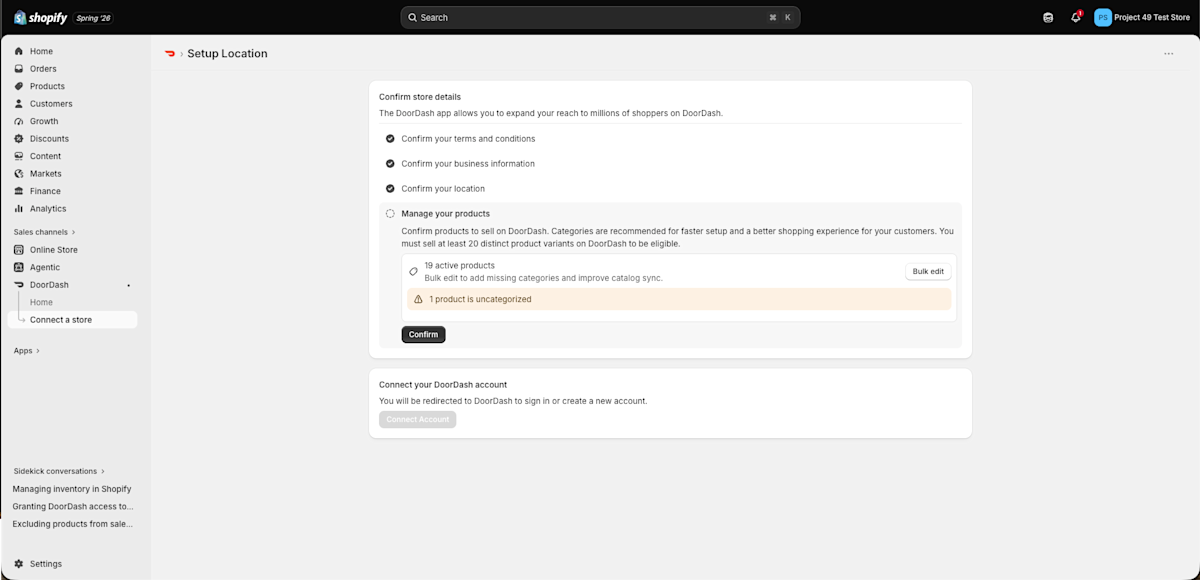This screenshot has height=580, width=1200.
Task: Click the tag icon beside 19 active products
Action: point(413,271)
